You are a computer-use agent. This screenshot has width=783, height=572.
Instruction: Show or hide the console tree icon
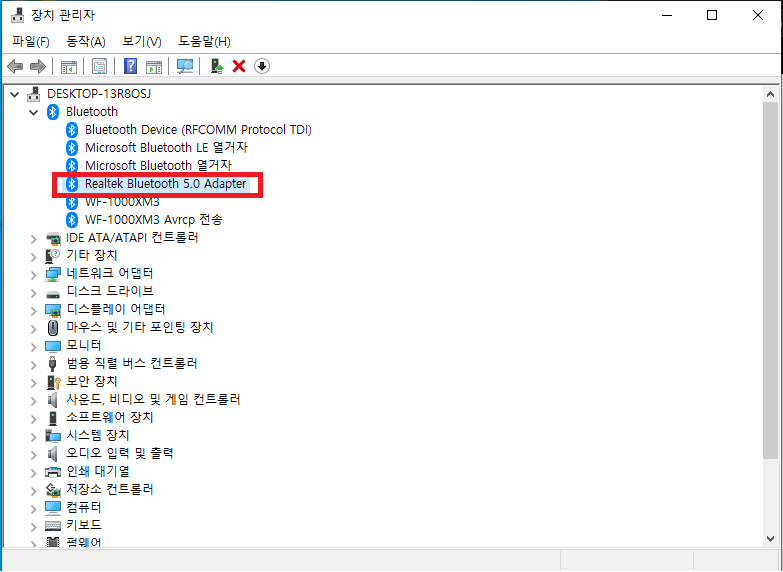[x=69, y=66]
